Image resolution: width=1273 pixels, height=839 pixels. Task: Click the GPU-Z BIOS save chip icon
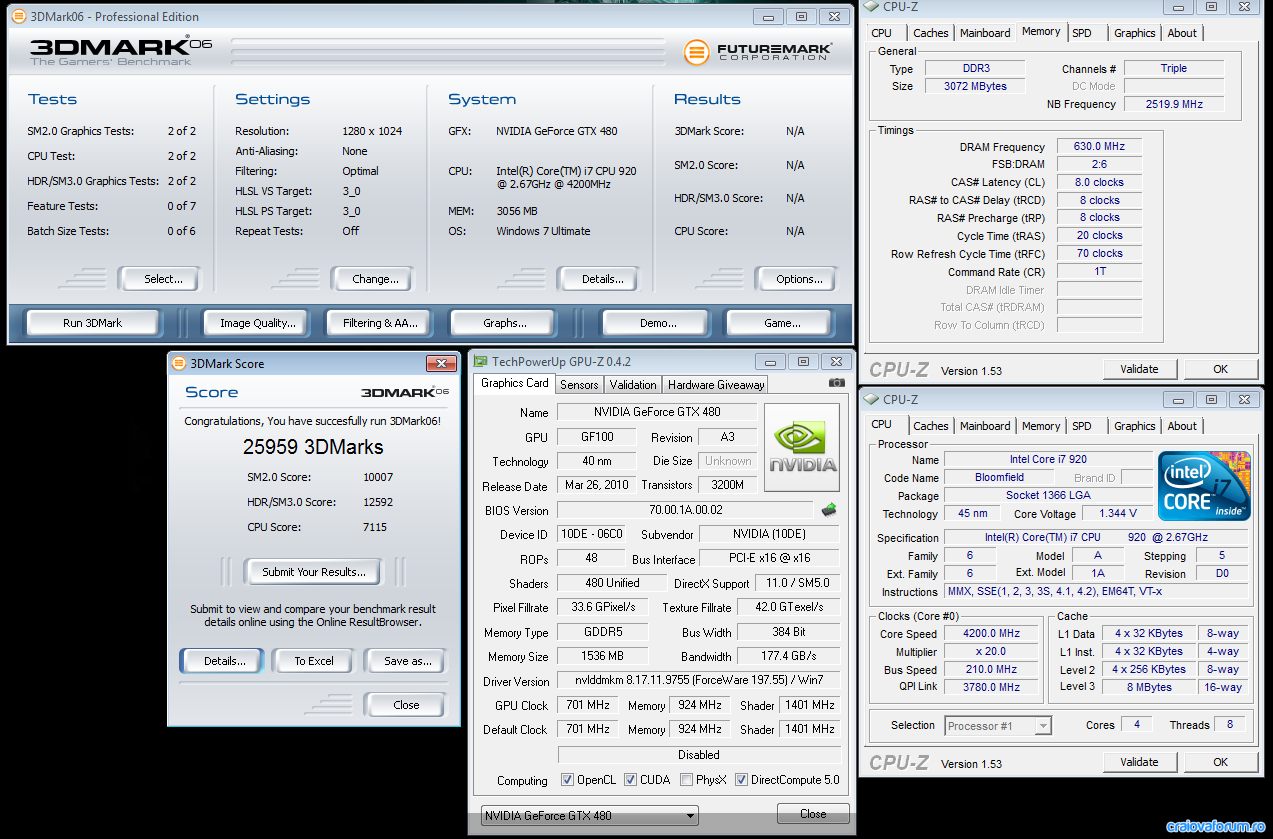(828, 510)
